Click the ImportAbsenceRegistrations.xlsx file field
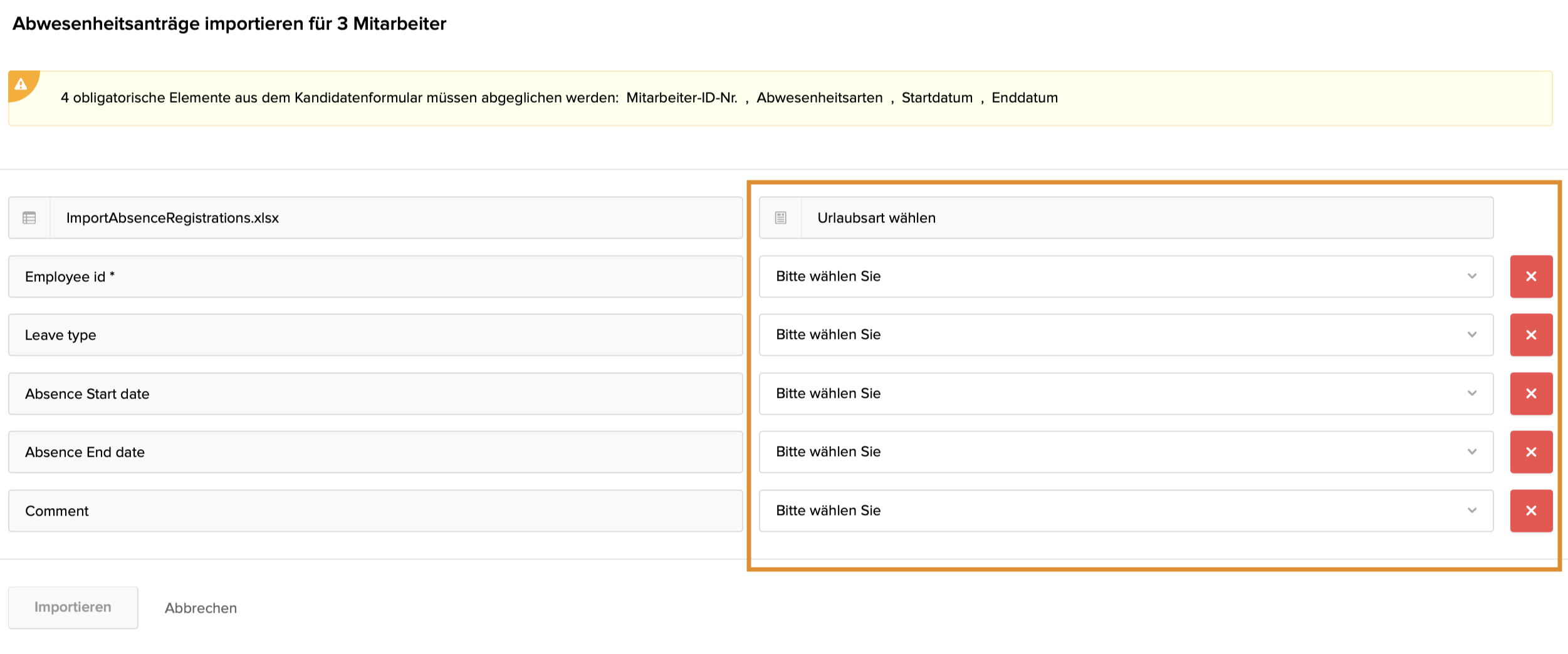 [x=395, y=218]
